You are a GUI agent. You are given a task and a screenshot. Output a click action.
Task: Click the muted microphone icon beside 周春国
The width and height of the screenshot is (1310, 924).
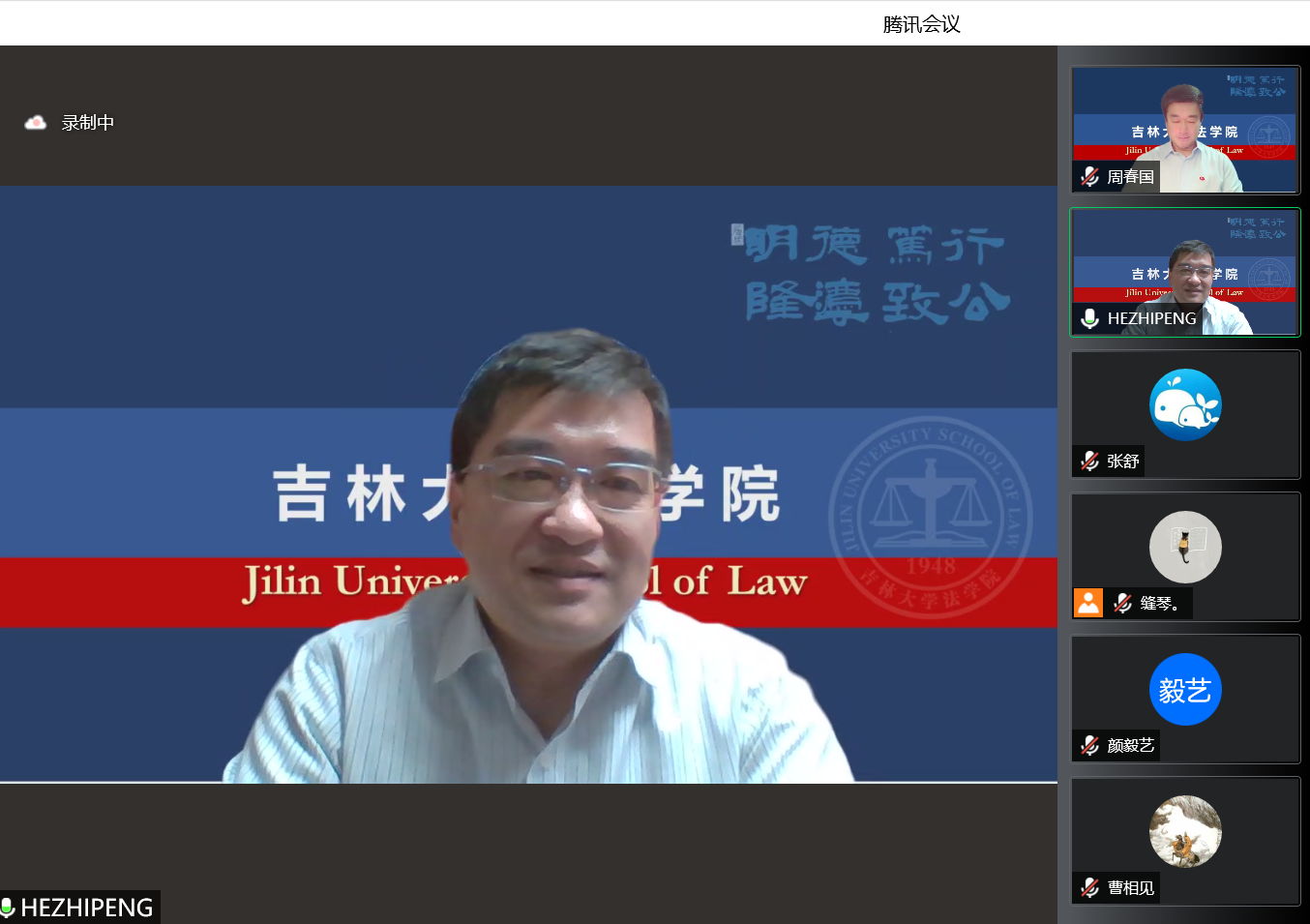1089,176
